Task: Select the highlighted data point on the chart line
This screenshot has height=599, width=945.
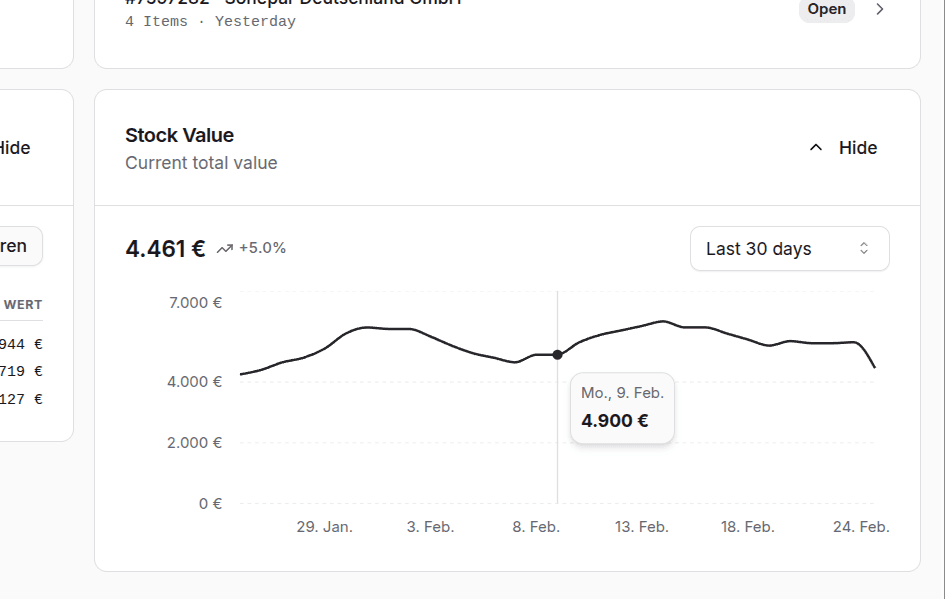Action: tap(557, 354)
